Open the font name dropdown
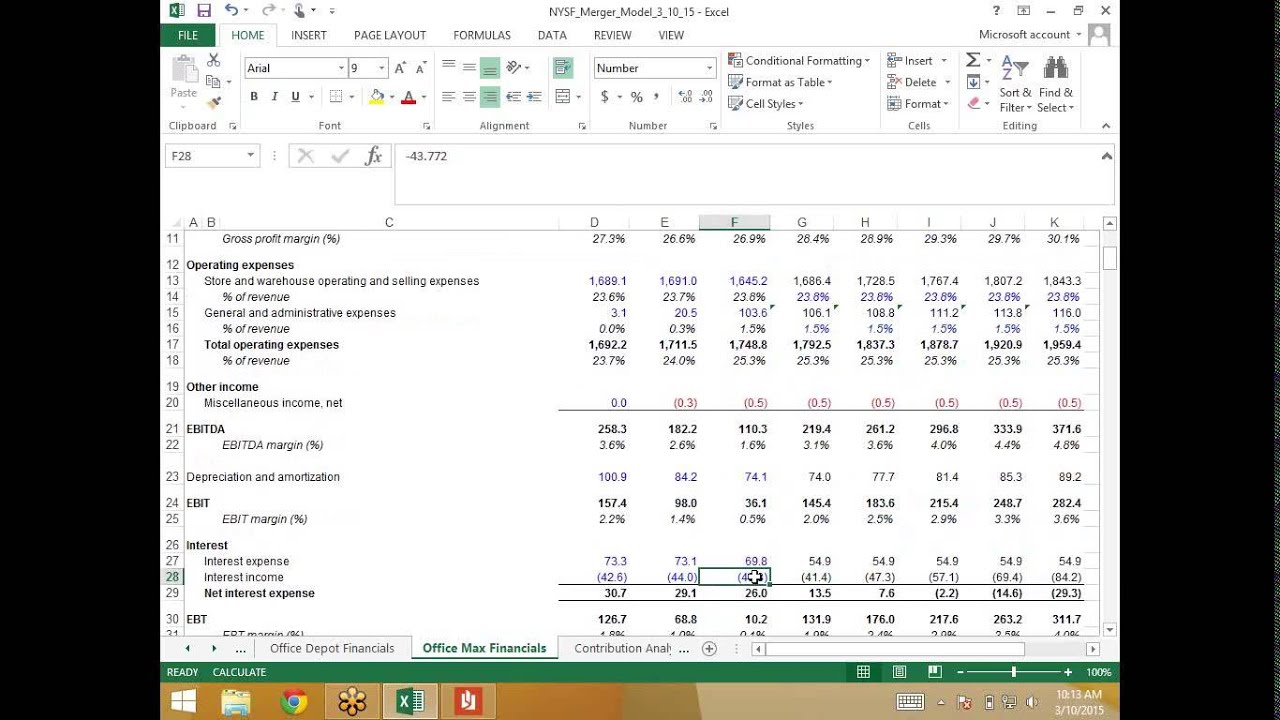 point(339,68)
